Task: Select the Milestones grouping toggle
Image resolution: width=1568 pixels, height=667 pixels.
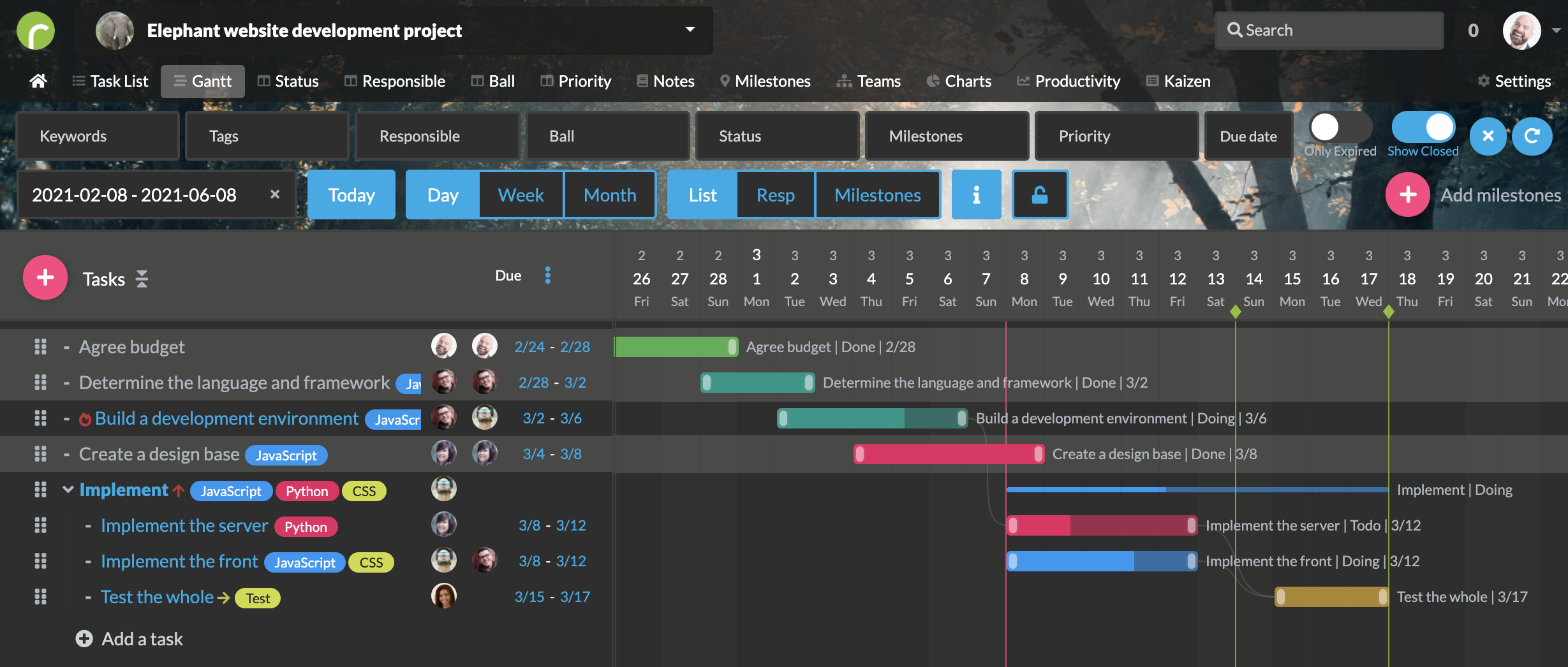Action: pyautogui.click(x=878, y=194)
